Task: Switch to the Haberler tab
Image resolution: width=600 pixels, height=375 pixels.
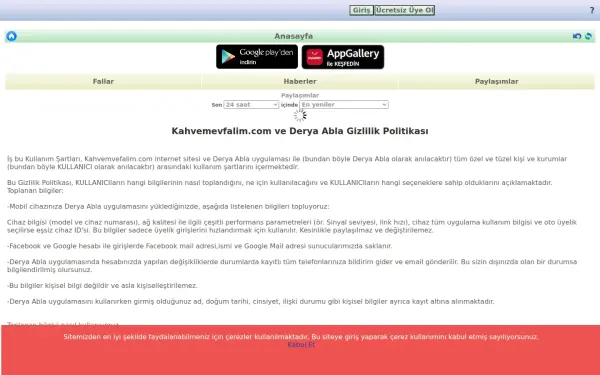Action: (300, 82)
